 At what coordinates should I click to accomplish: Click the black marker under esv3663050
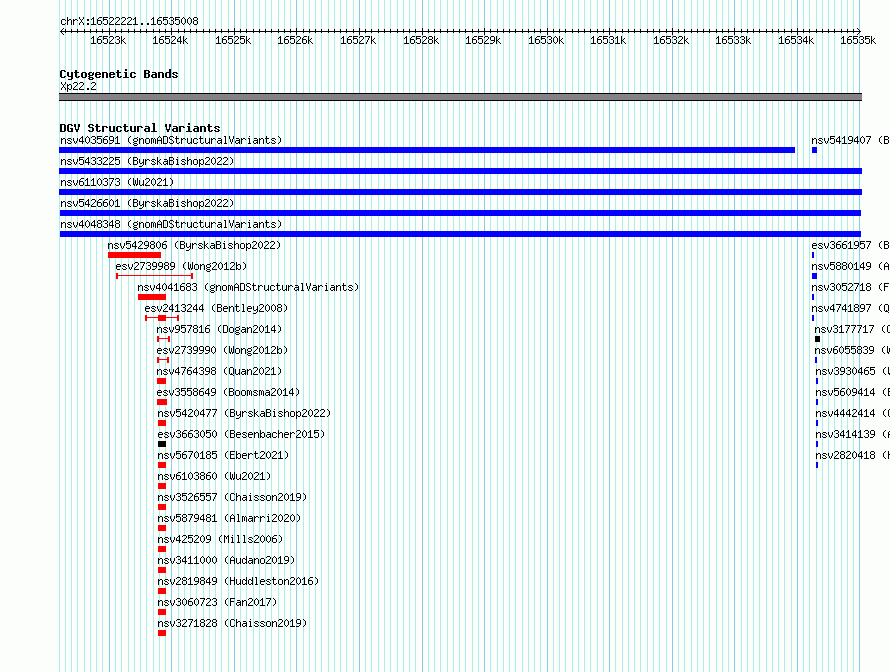point(162,444)
